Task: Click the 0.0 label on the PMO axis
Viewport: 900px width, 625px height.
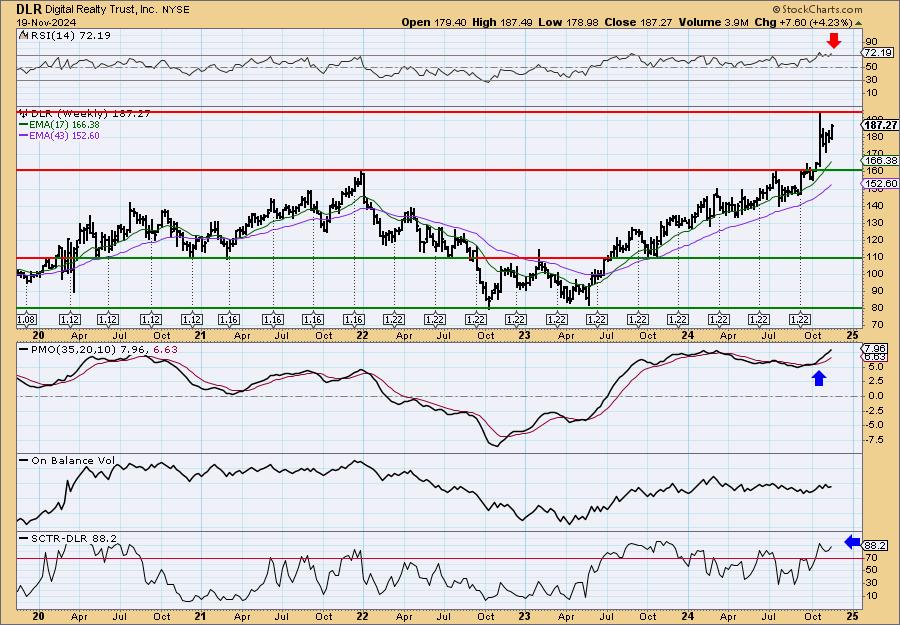Action: point(874,396)
